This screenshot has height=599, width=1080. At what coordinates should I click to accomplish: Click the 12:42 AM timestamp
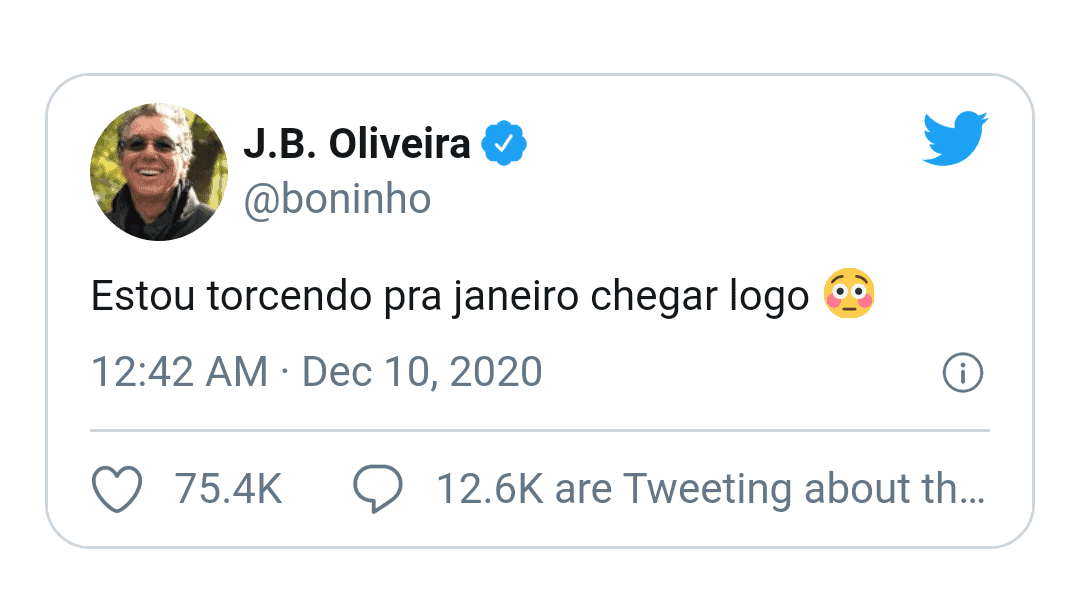click(179, 372)
